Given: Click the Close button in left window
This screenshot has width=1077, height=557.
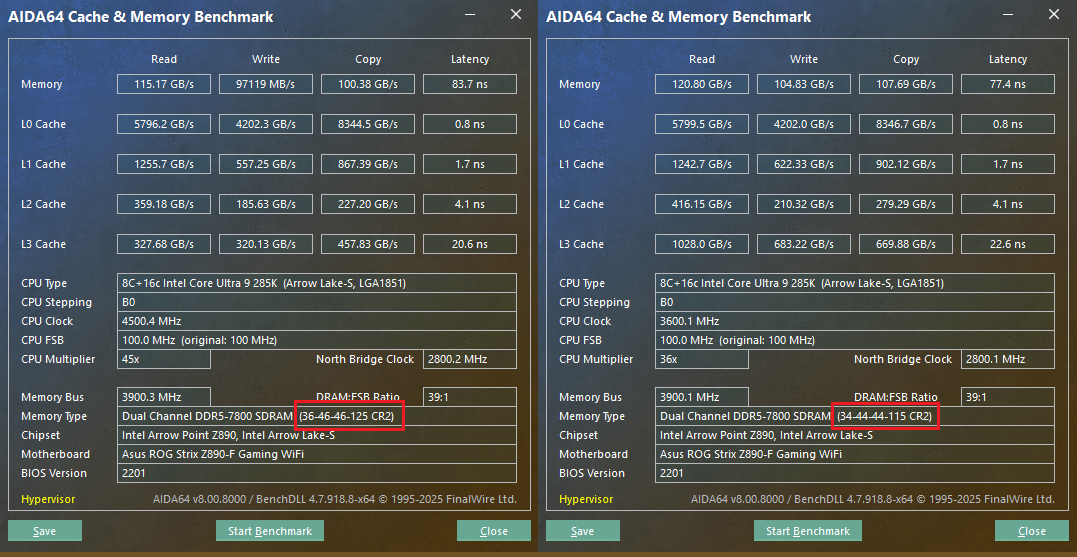Looking at the screenshot, I should coord(494,531).
